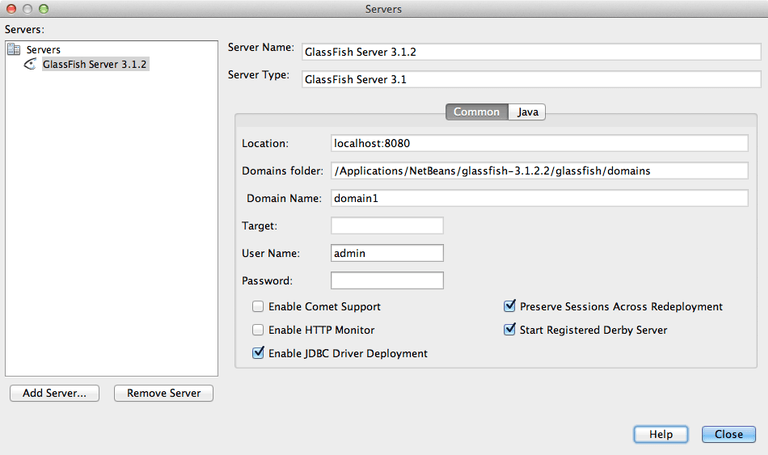Screen dimensions: 768x455
Task: Uncheck Start Registered Derby Server
Action: point(509,330)
